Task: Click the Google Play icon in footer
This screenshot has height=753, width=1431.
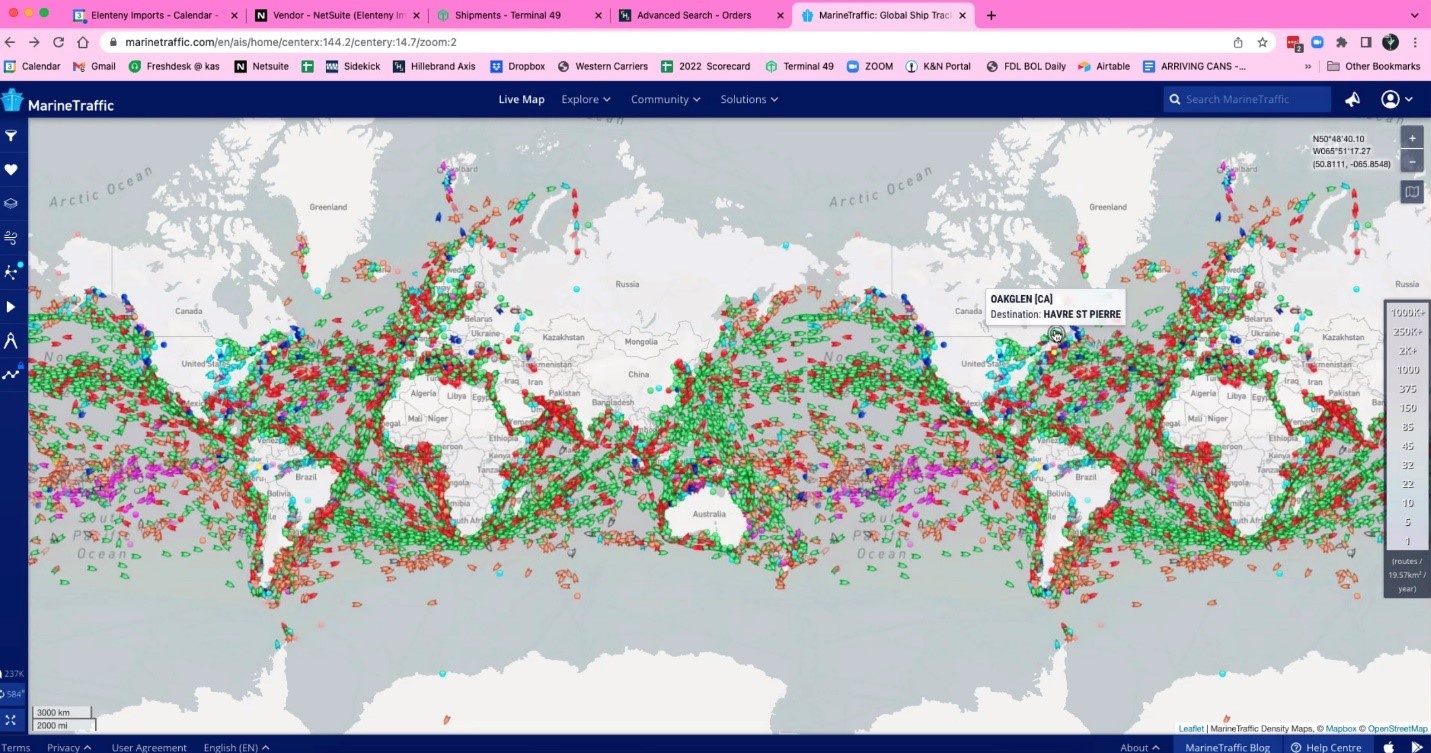Action: pos(1416,747)
